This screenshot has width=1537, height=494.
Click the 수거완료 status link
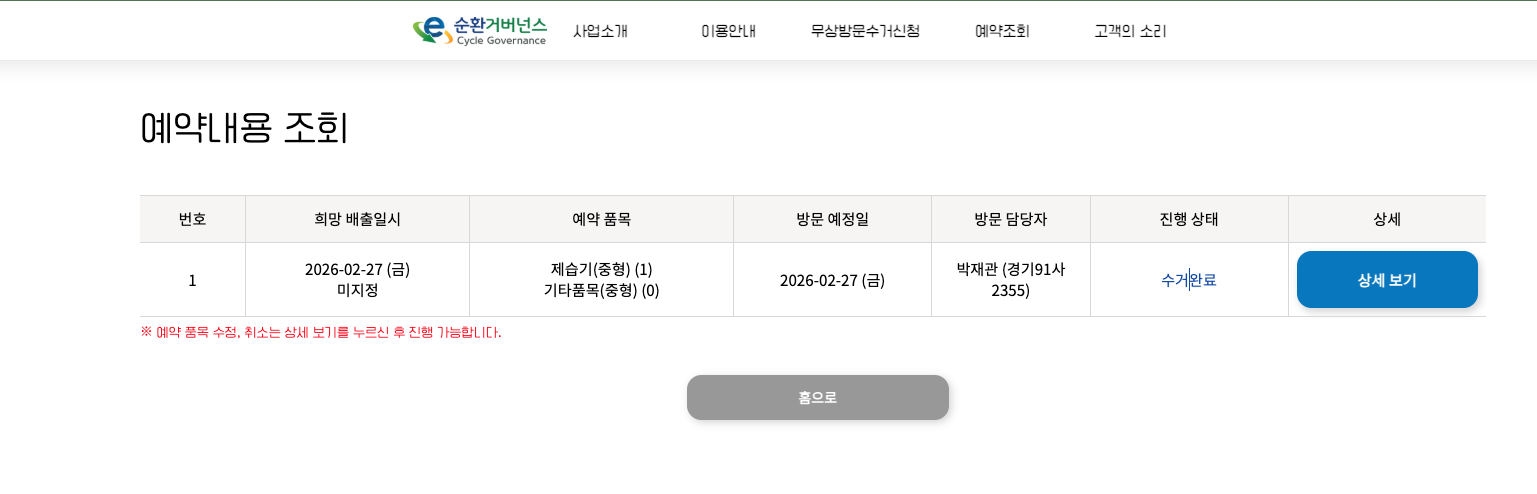(1188, 280)
